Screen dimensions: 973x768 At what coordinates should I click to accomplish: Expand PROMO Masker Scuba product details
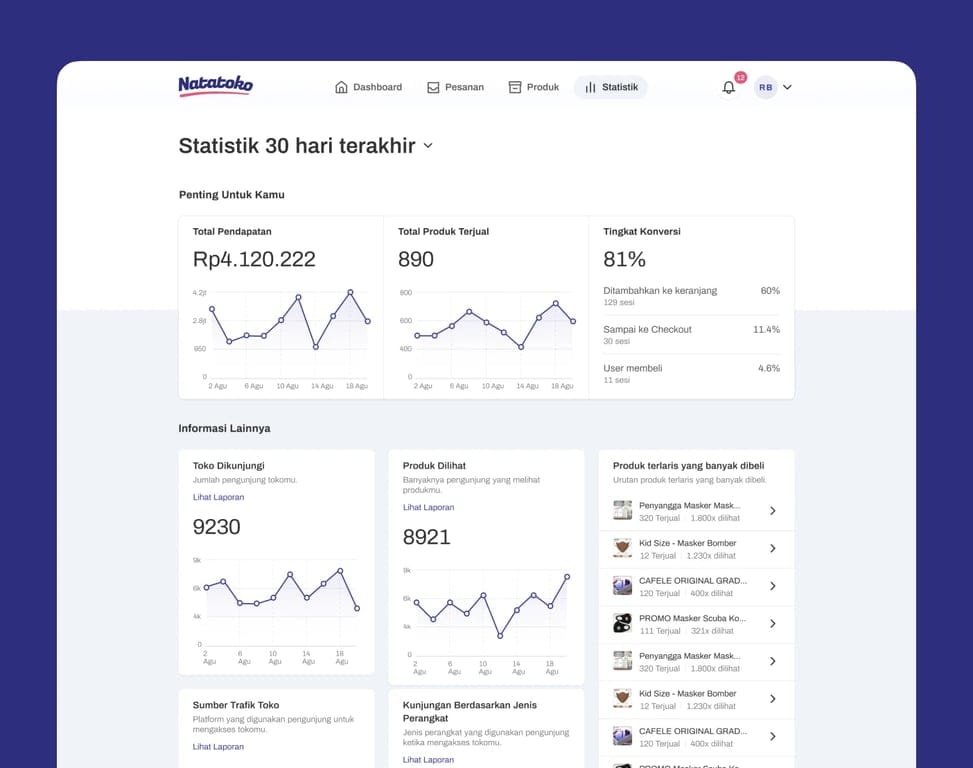coord(770,623)
